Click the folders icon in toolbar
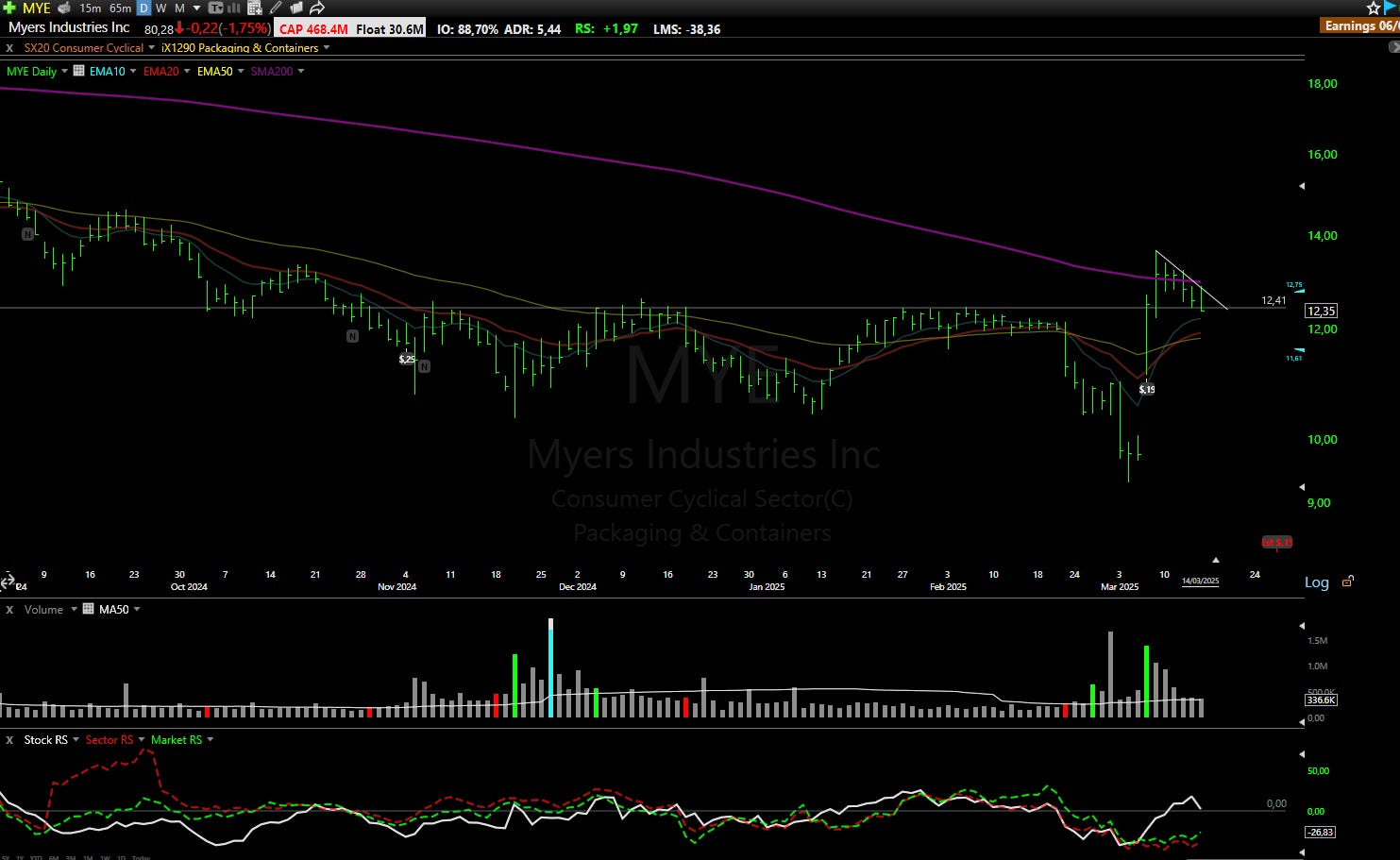The image size is (1400, 860). 295,8
